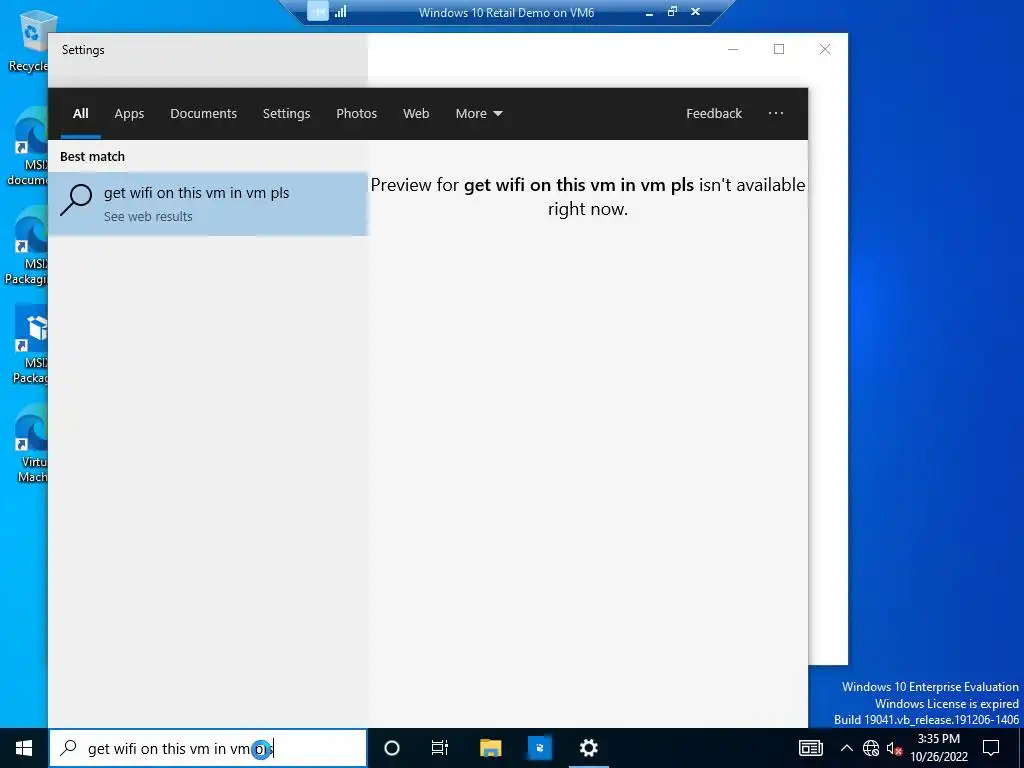The height and width of the screenshot is (768, 1024).
Task: Show hidden system tray icons
Action: click(846, 748)
